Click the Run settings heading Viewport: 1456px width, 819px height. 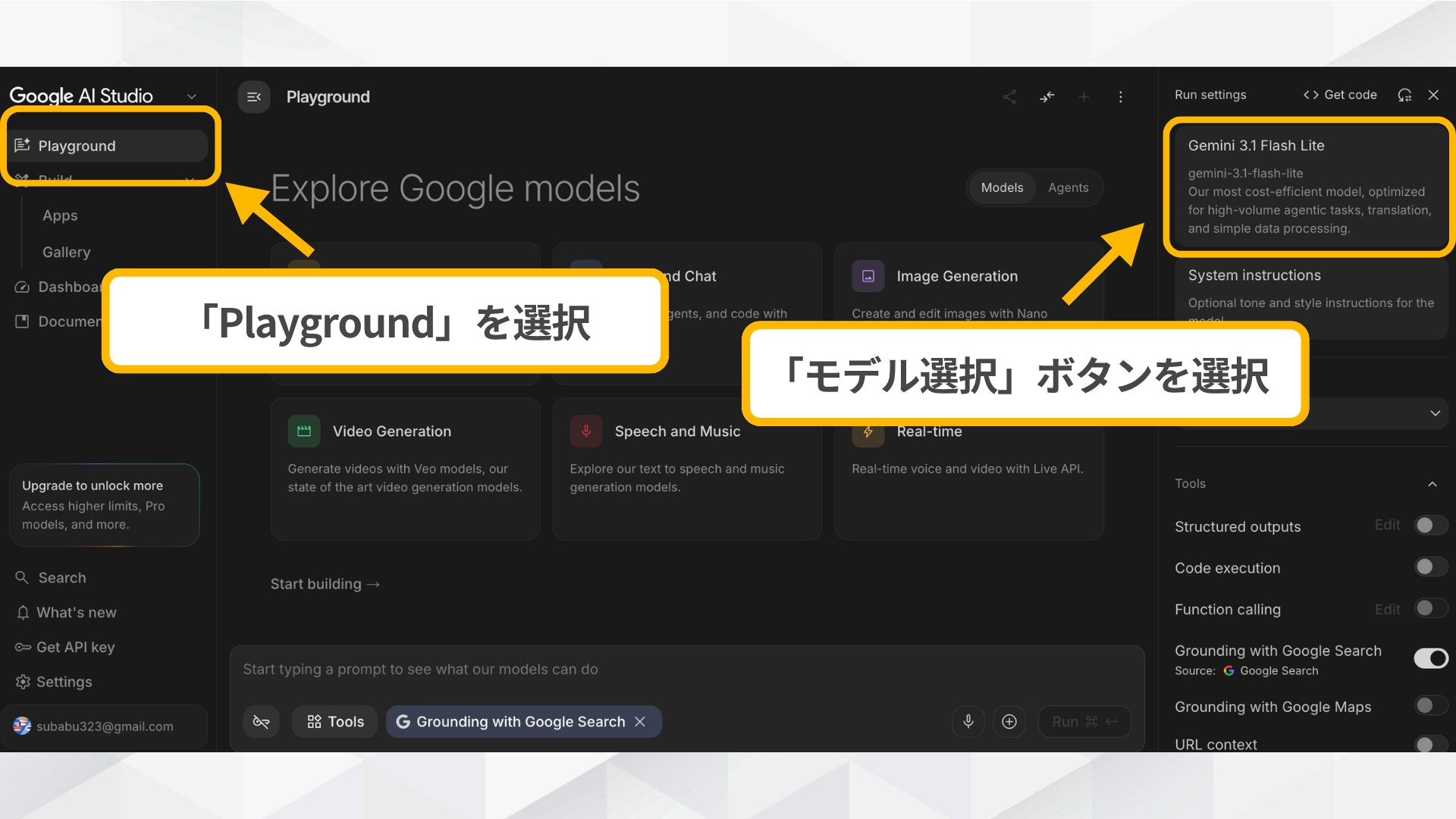(x=1210, y=95)
